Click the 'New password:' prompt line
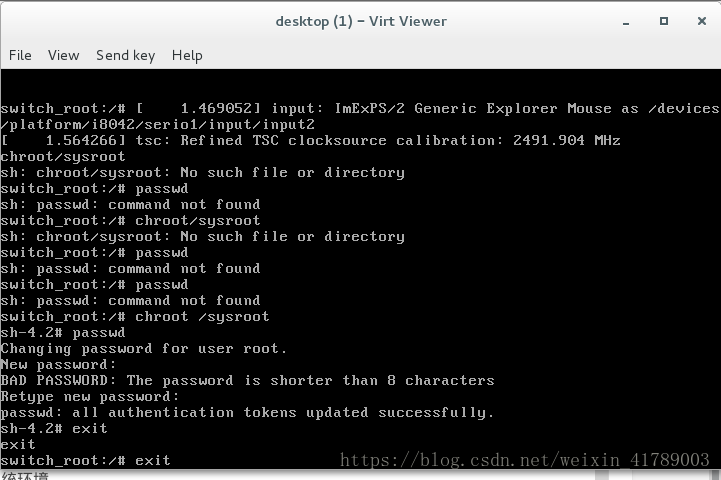Screen dimensions: 721x480 (58, 365)
